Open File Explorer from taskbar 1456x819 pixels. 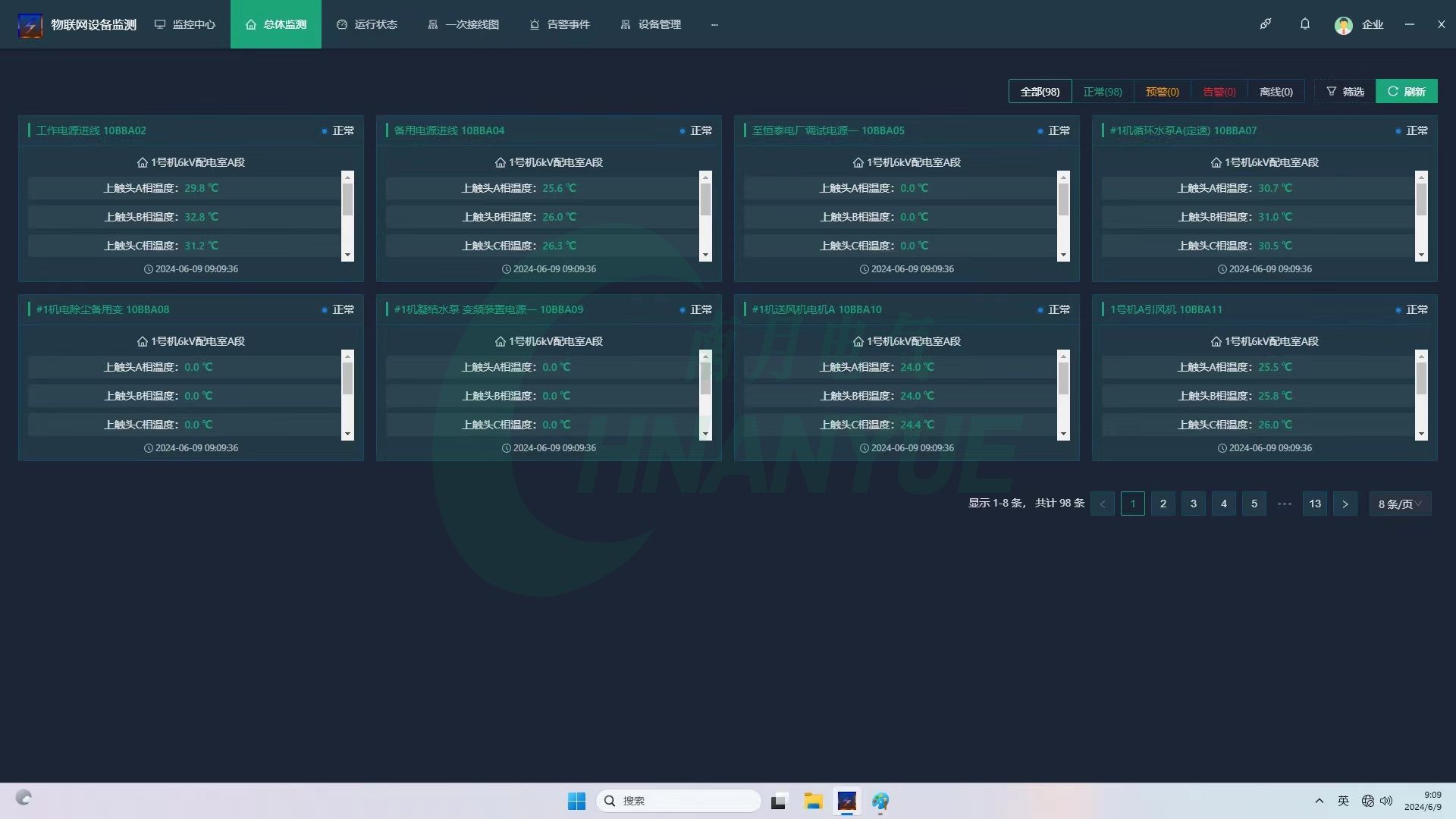814,802
